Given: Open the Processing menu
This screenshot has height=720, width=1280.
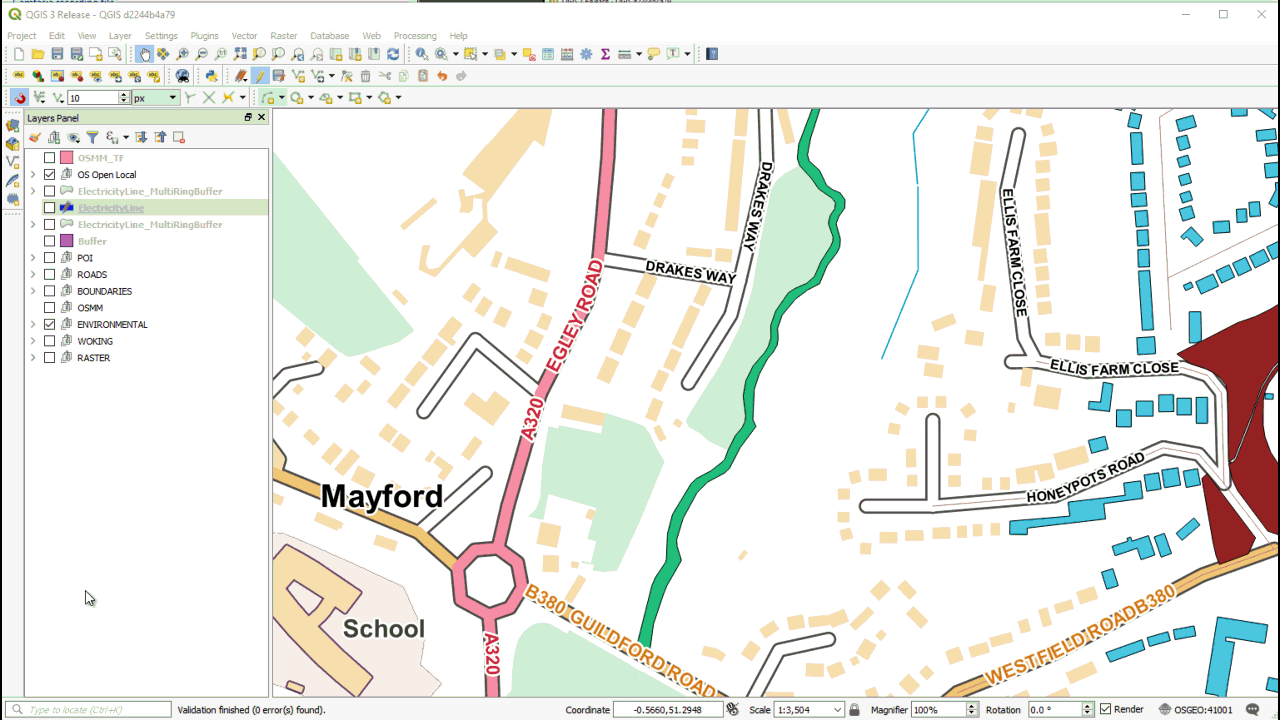Looking at the screenshot, I should point(415,36).
